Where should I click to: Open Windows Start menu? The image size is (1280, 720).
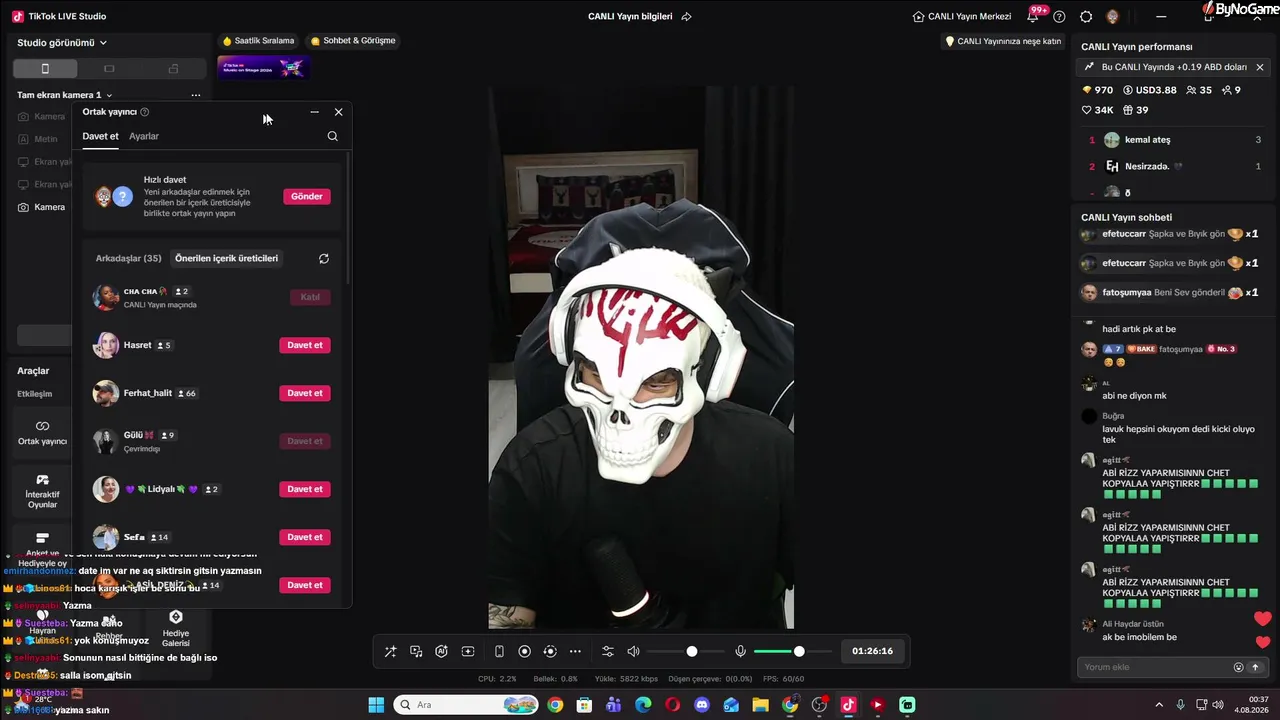click(376, 705)
